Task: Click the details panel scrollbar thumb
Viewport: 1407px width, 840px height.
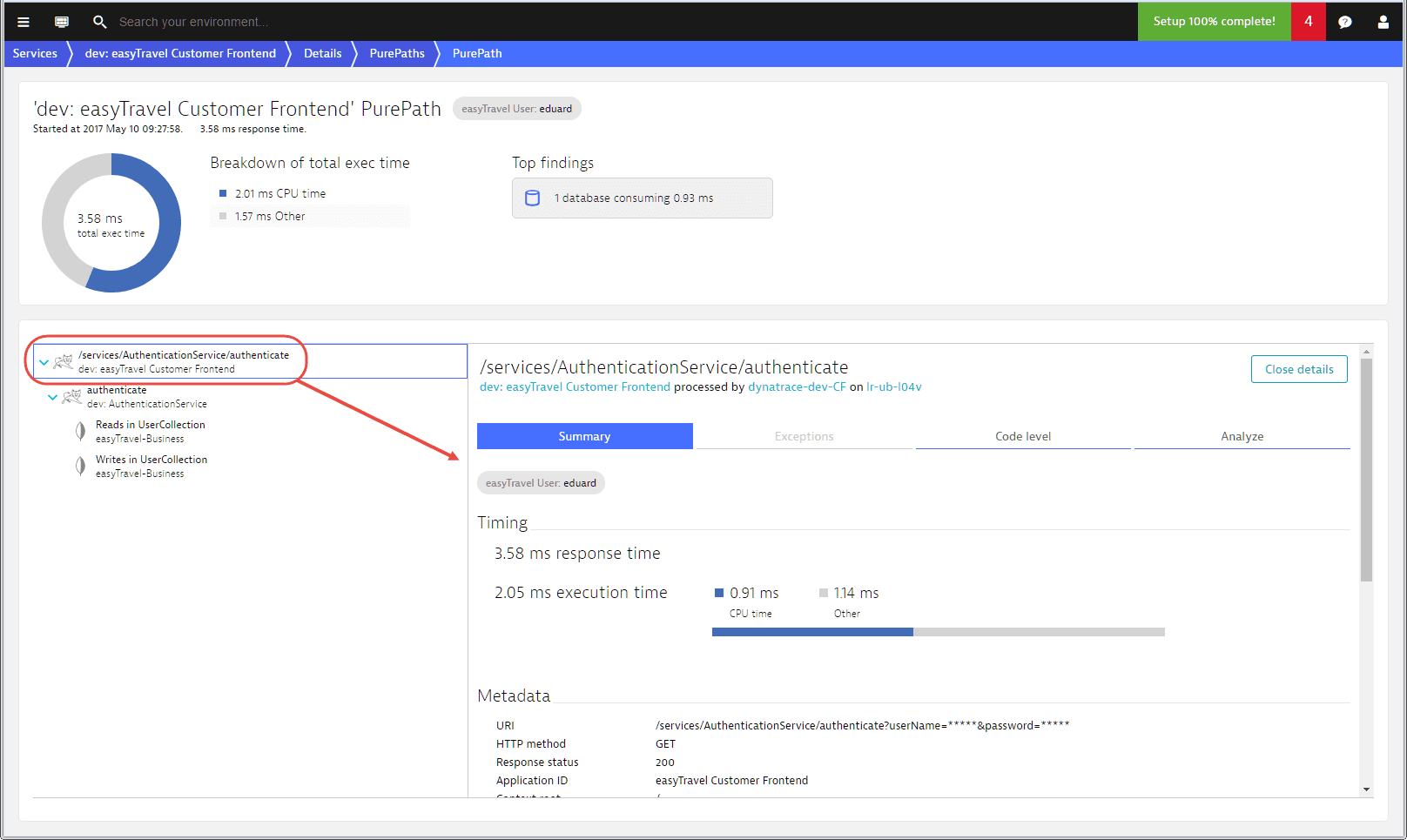Action: click(1366, 469)
